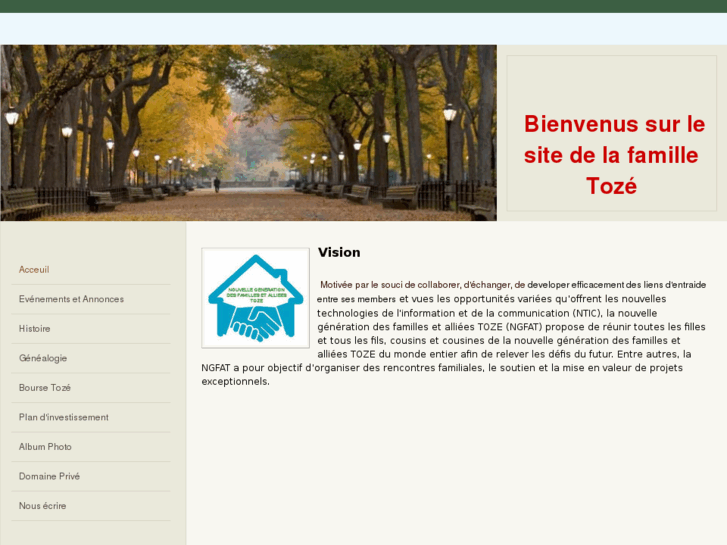
Task: Go to Domaine Privé section
Action: tap(49, 476)
